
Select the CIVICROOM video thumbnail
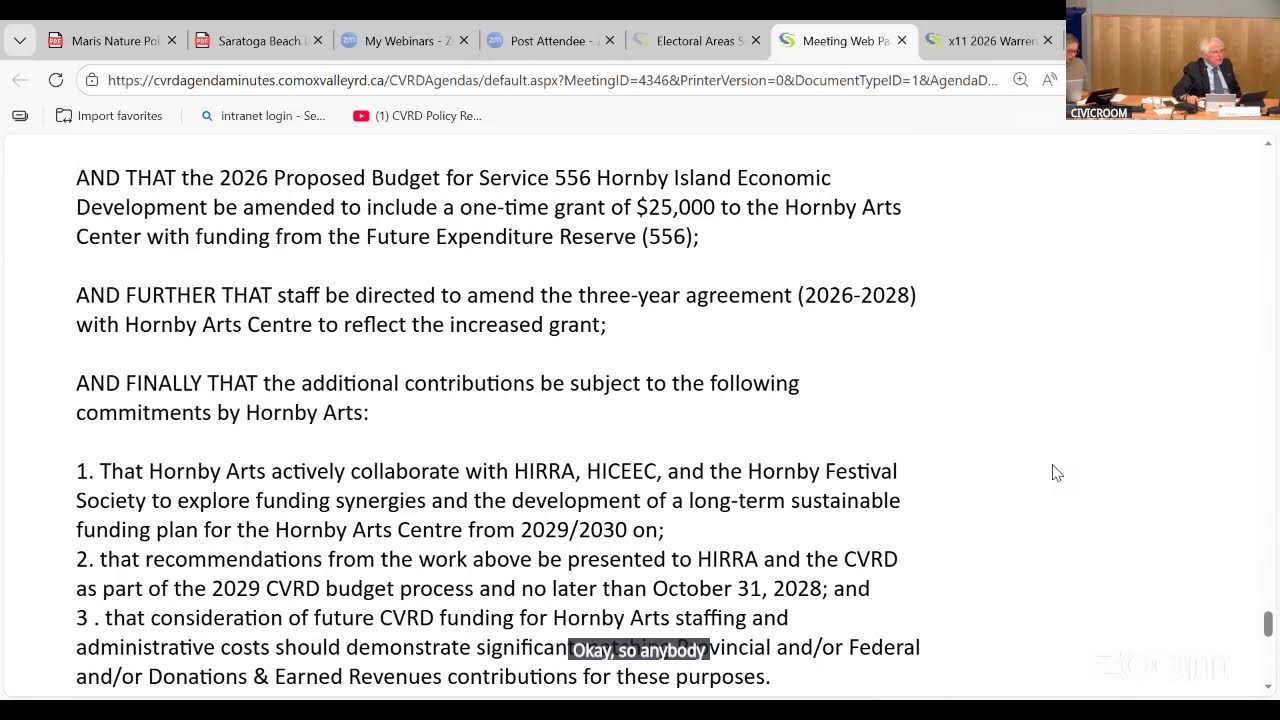[x=1173, y=61]
